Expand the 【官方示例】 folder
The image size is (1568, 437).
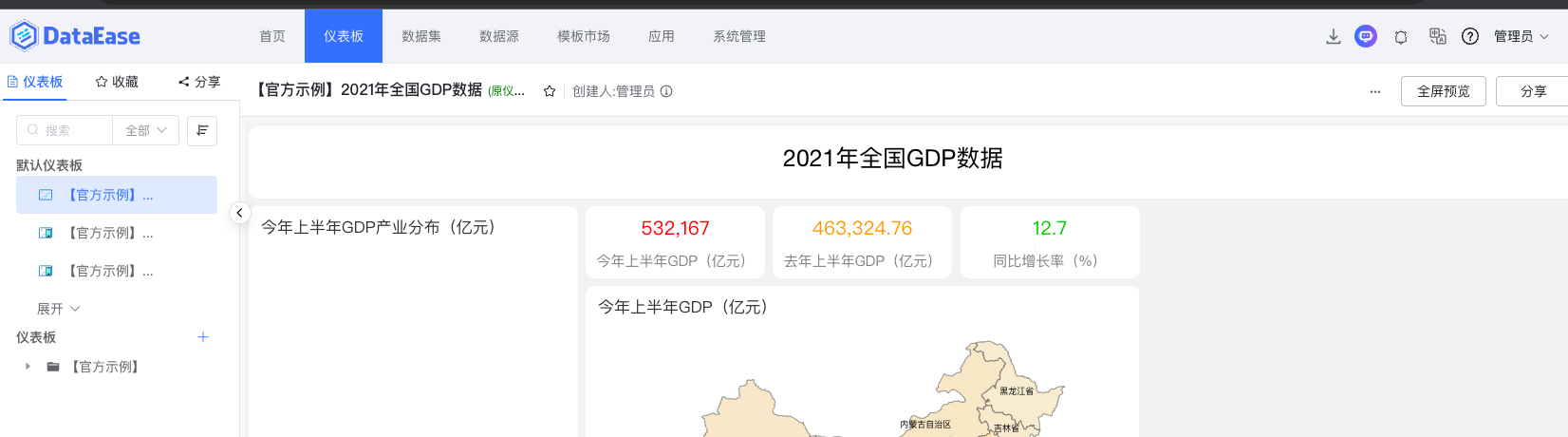click(x=28, y=367)
